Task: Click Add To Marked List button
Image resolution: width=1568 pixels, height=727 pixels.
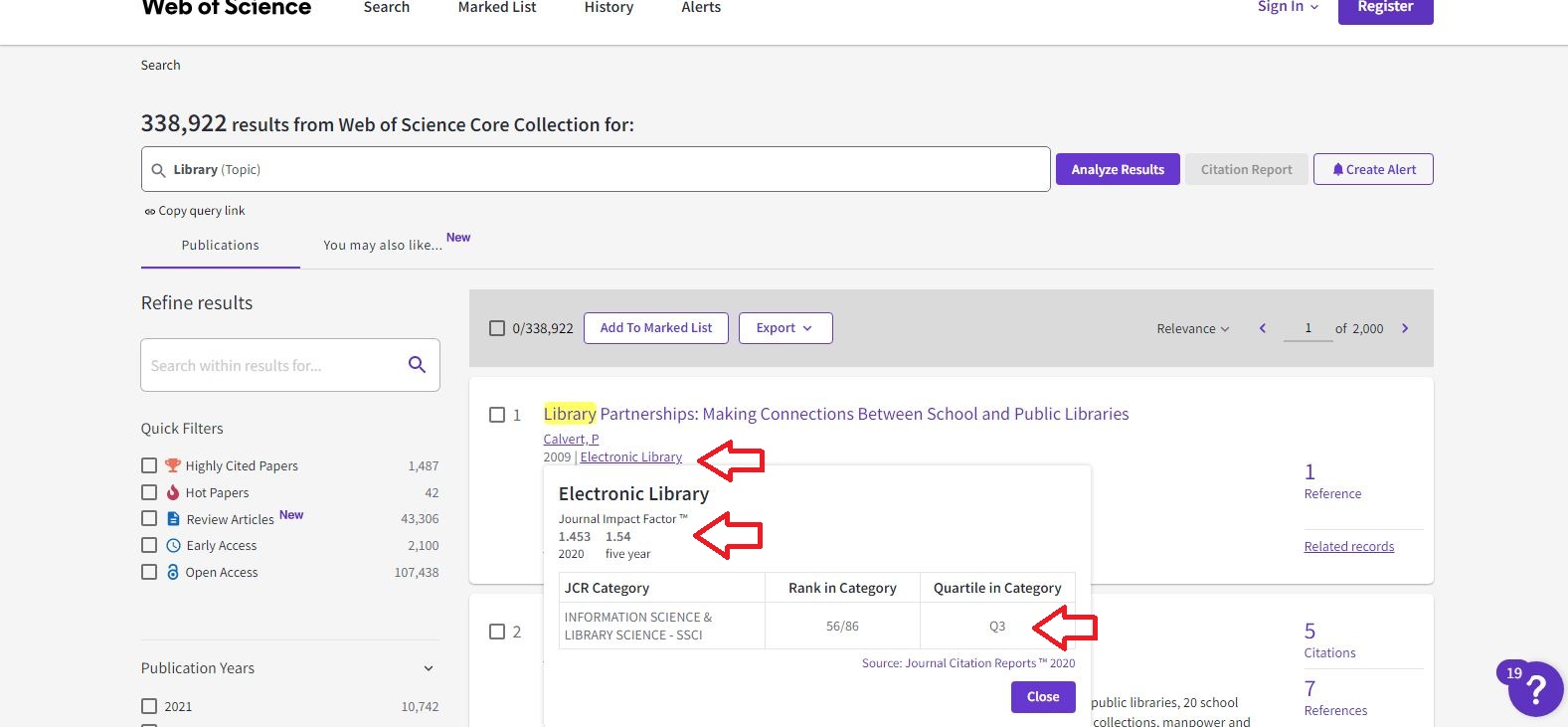Action: (x=656, y=328)
